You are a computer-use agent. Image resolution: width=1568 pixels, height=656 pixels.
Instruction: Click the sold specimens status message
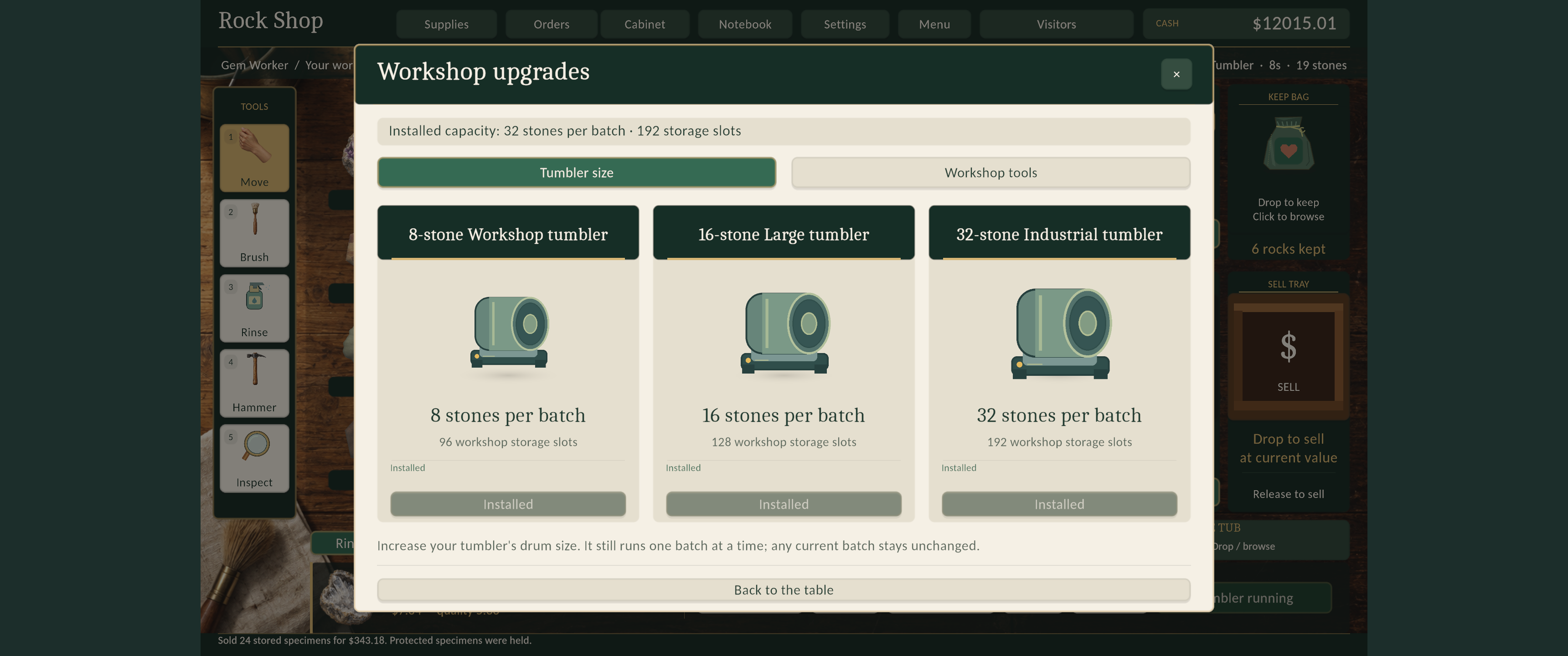tap(374, 641)
